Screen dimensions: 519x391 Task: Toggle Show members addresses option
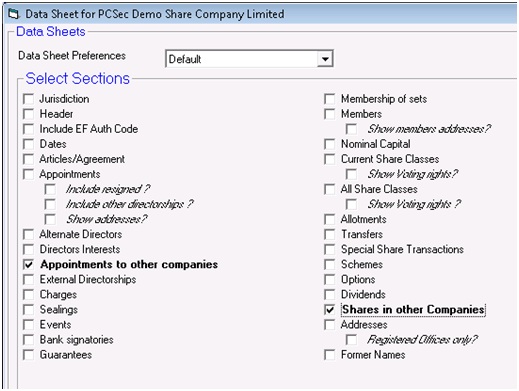point(351,129)
